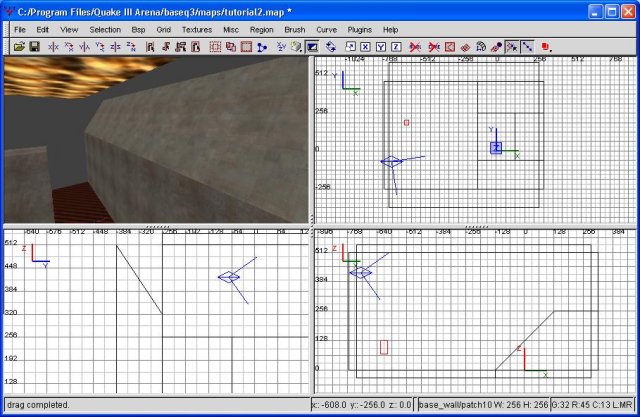Screen dimensions: 640x417
Task: Open the Region menu
Action: click(262, 30)
